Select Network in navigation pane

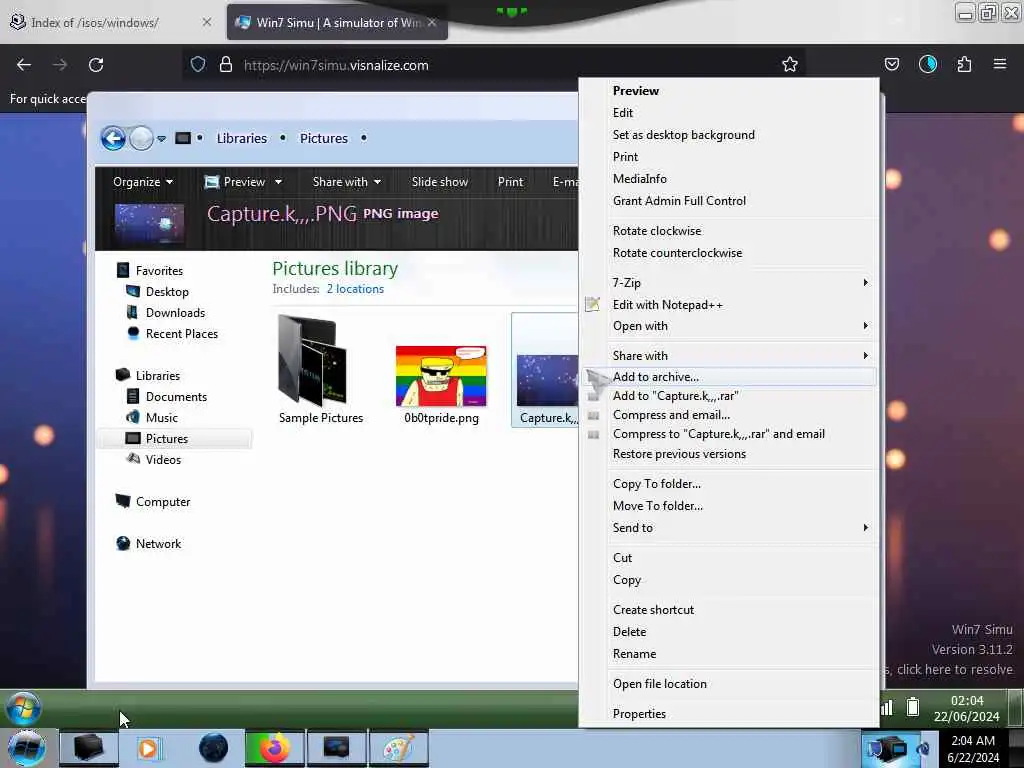click(158, 543)
